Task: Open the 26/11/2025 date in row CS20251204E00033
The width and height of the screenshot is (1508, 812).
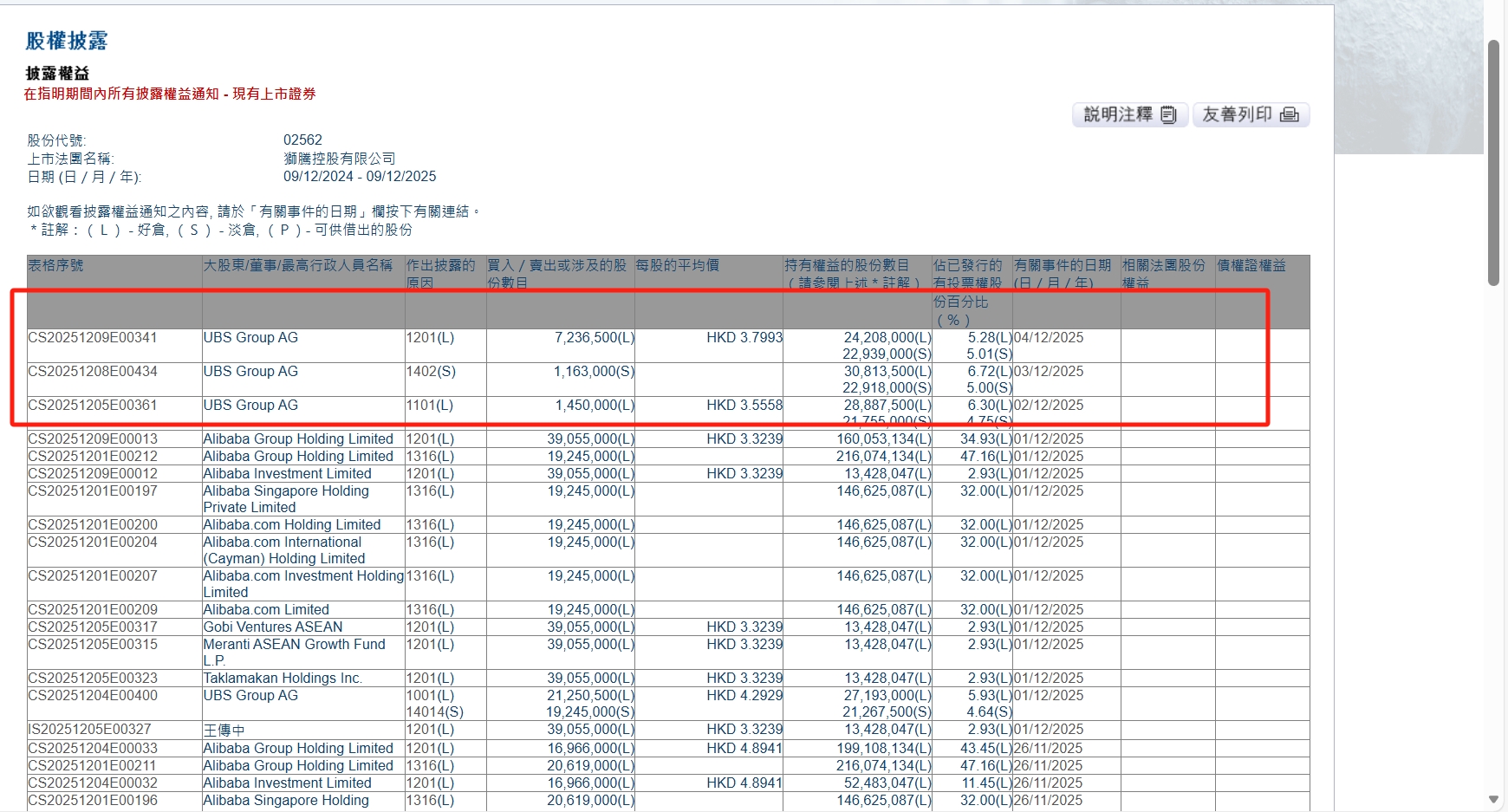Action: (x=1049, y=748)
